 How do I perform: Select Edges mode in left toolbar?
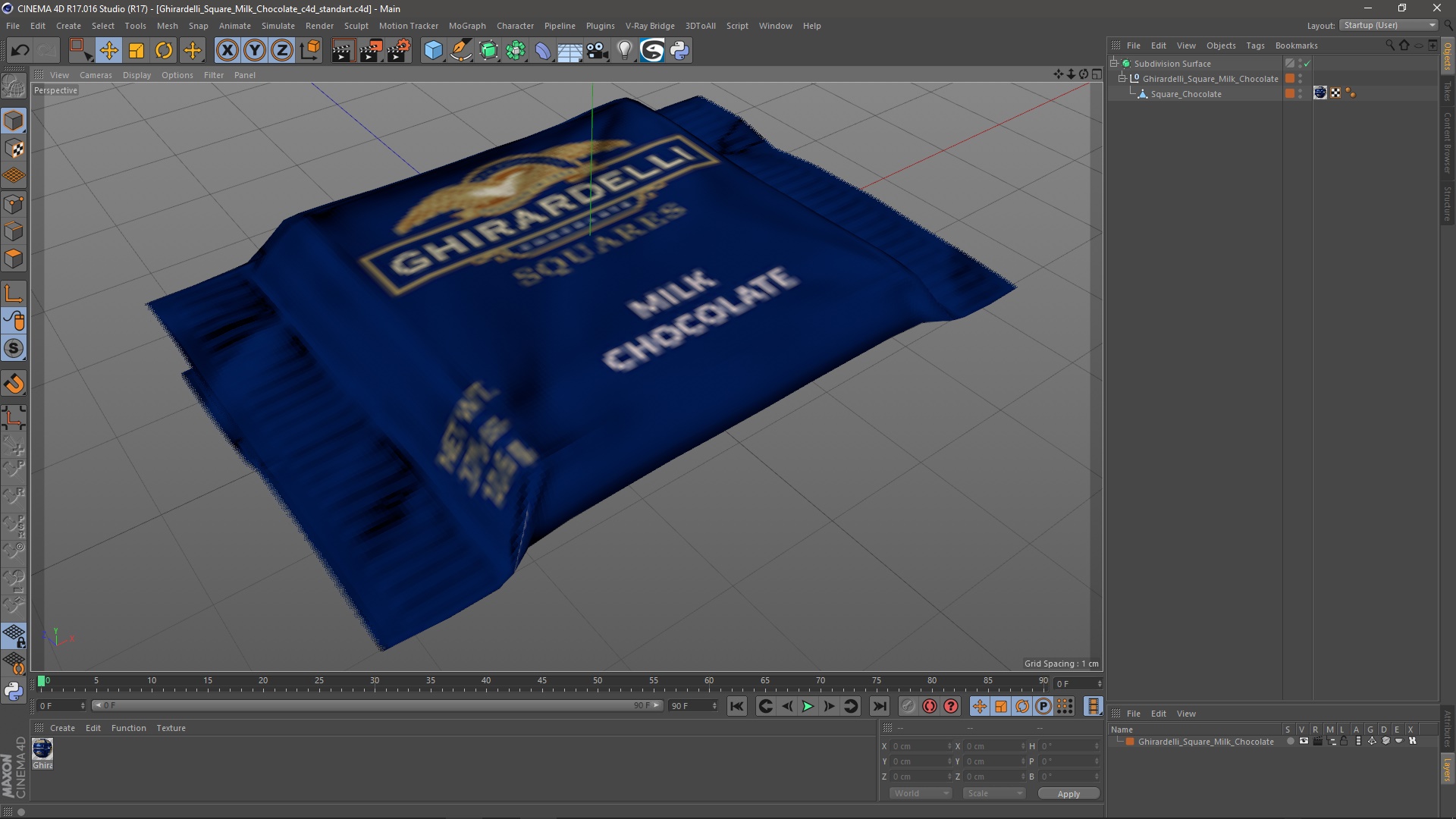tap(14, 231)
